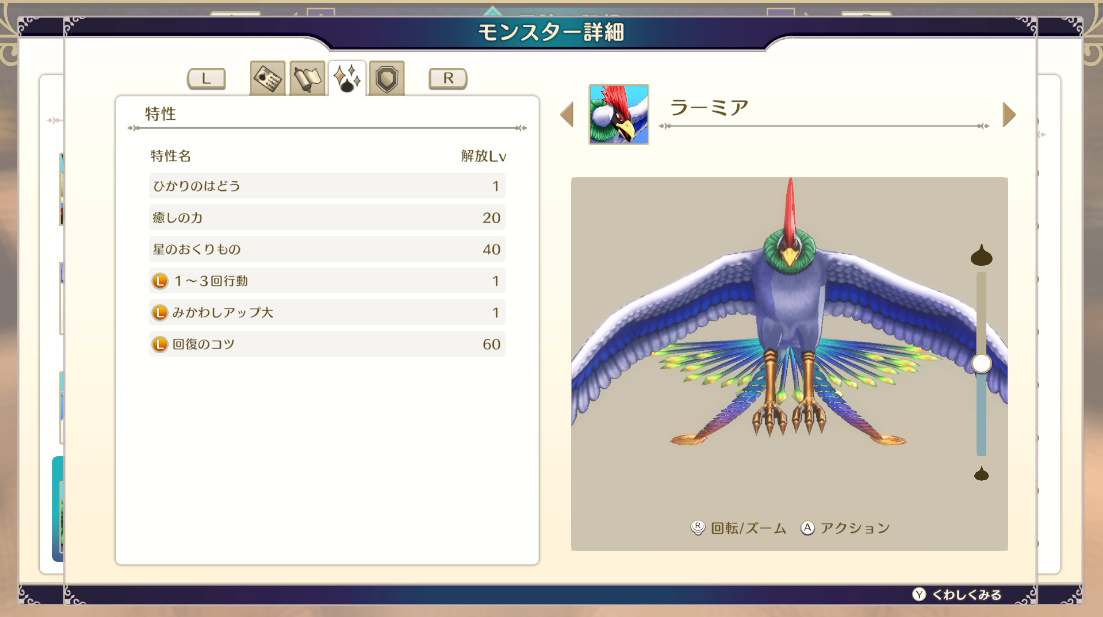Go to previous monster with left arrow
The image size is (1103, 617).
click(567, 115)
